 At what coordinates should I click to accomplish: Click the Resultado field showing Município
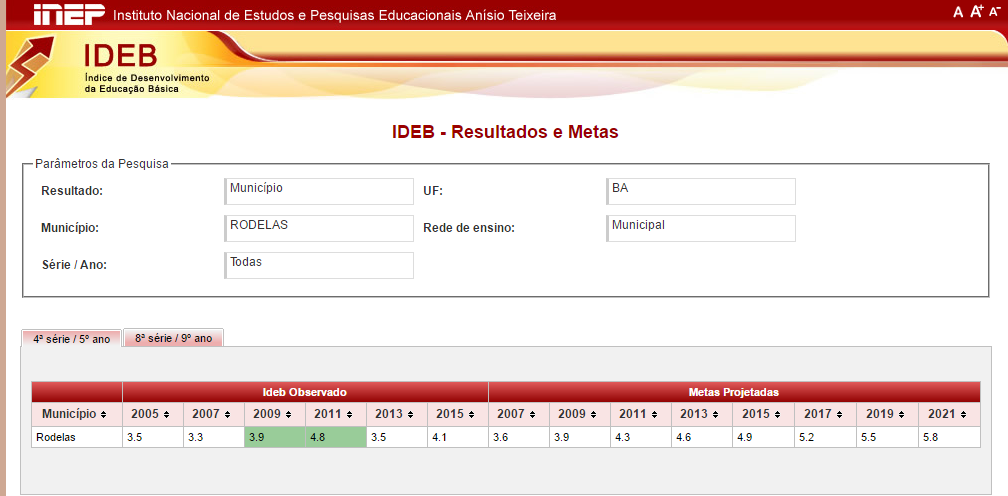[319, 191]
